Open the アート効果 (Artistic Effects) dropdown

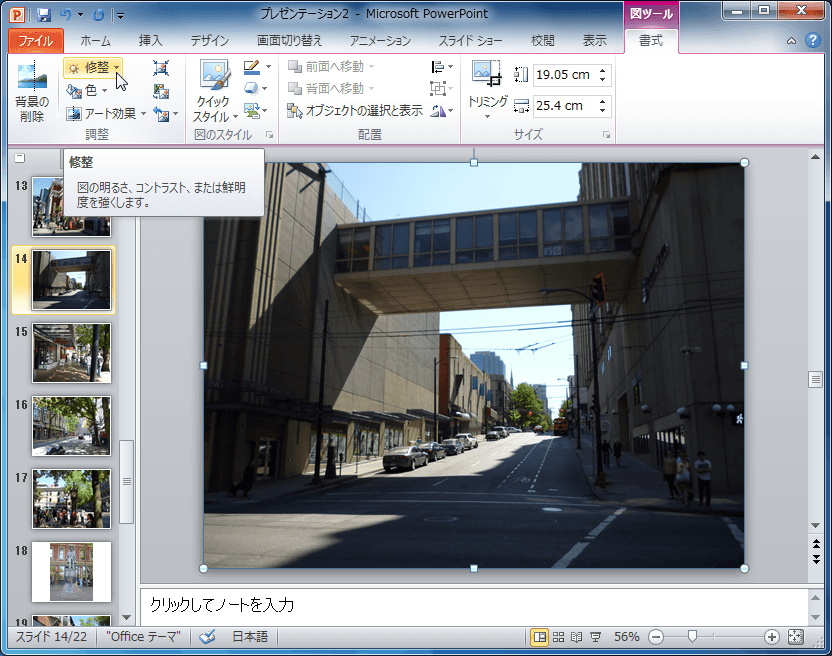tap(106, 114)
